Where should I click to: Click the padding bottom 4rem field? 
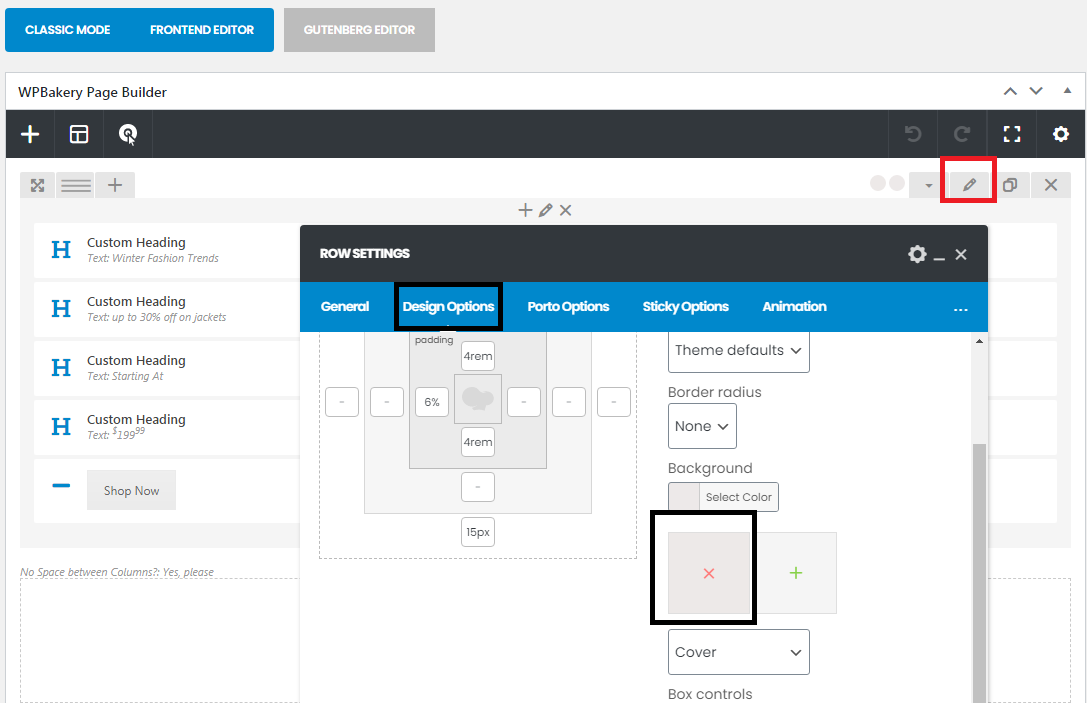[478, 442]
